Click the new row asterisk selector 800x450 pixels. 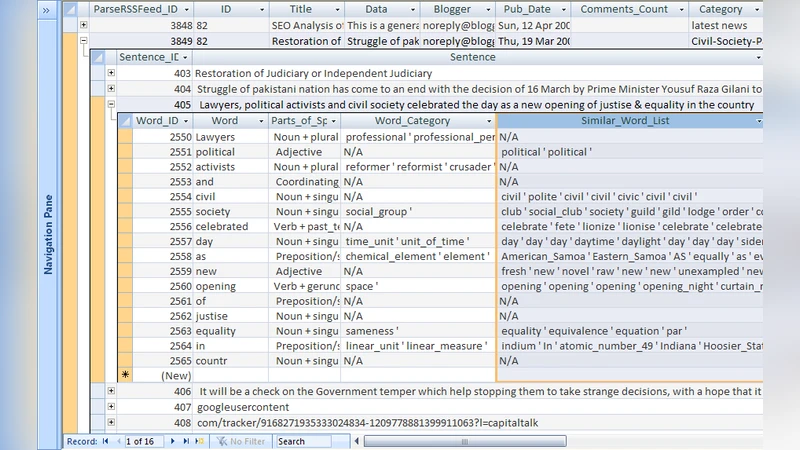[x=125, y=374]
